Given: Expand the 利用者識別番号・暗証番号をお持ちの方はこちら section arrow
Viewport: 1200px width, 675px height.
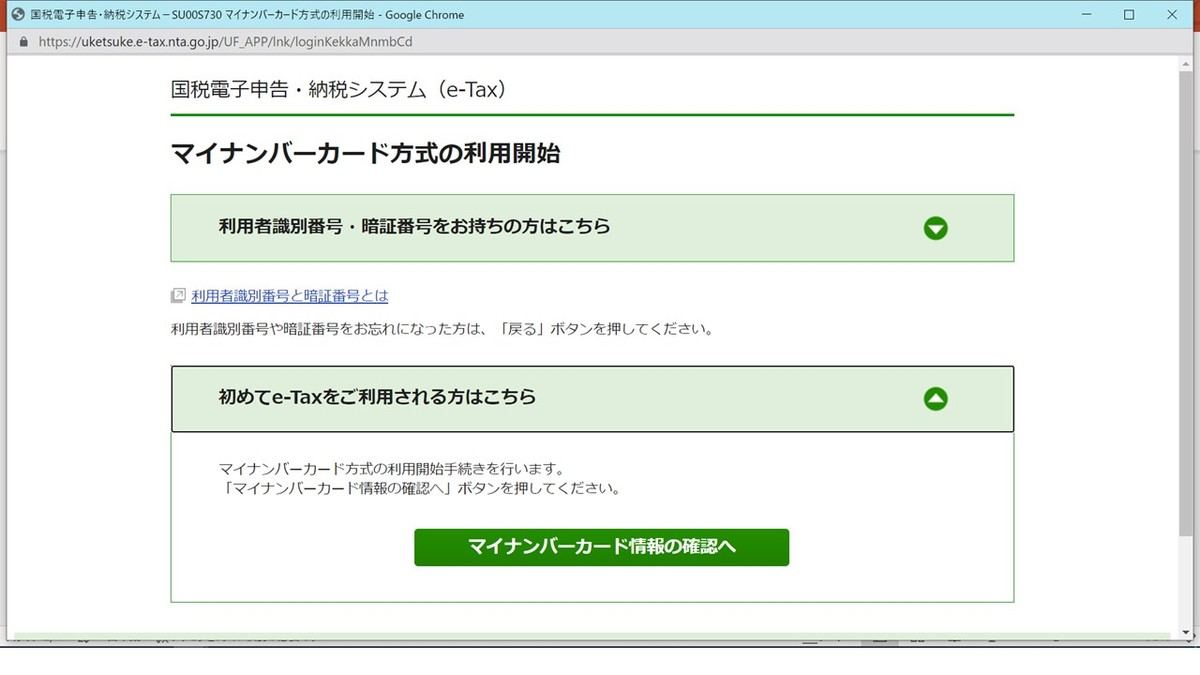Looking at the screenshot, I should pyautogui.click(x=935, y=228).
